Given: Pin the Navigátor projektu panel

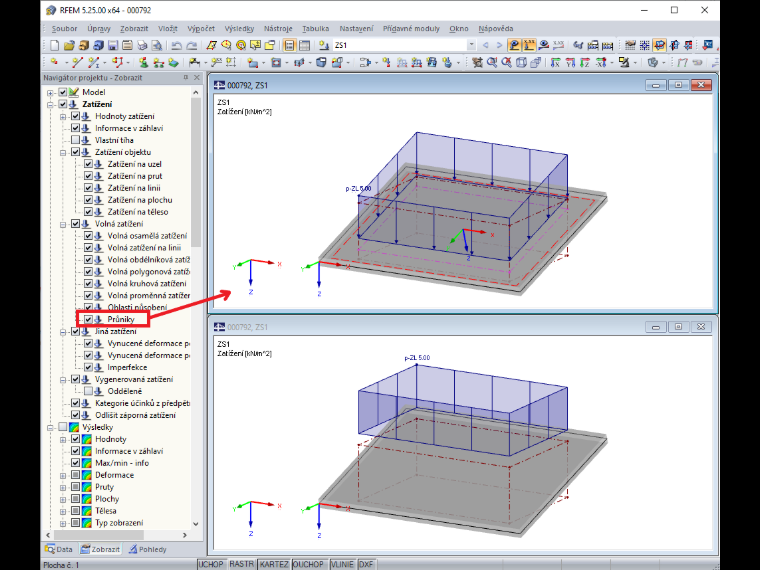Looking at the screenshot, I should coord(186,78).
